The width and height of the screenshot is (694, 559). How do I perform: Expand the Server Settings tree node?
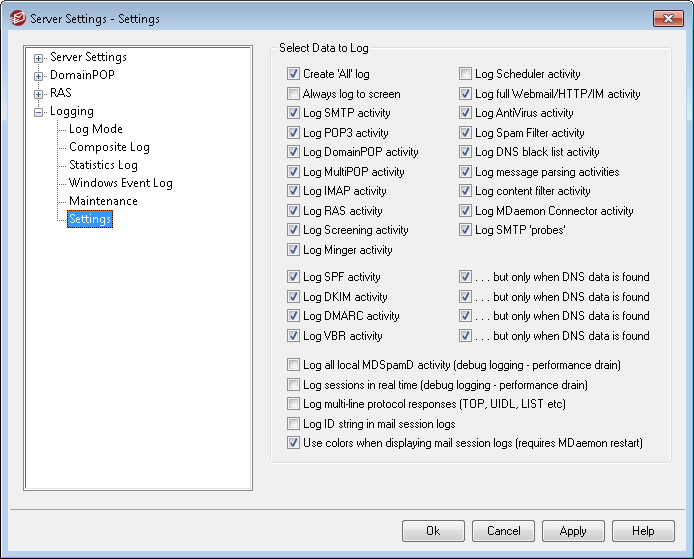[x=39, y=58]
